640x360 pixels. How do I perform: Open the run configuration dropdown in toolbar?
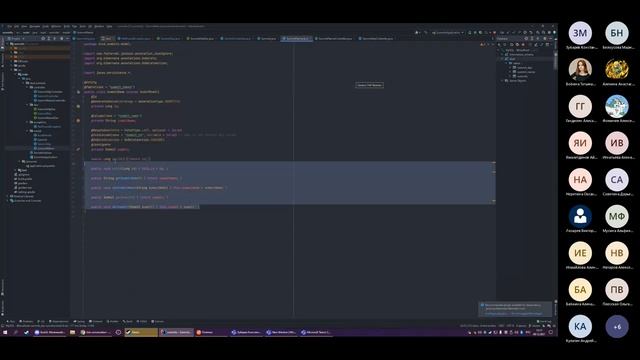tap(448, 32)
